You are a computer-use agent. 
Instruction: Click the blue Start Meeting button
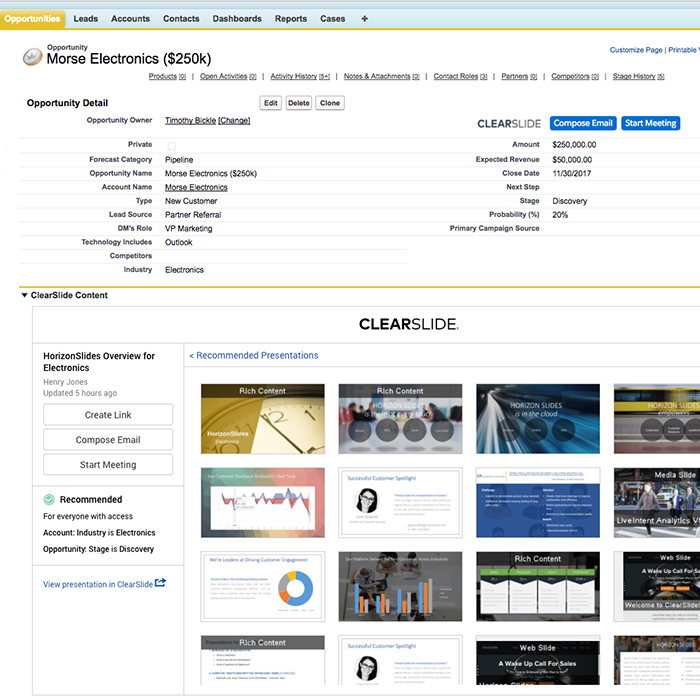pos(650,123)
